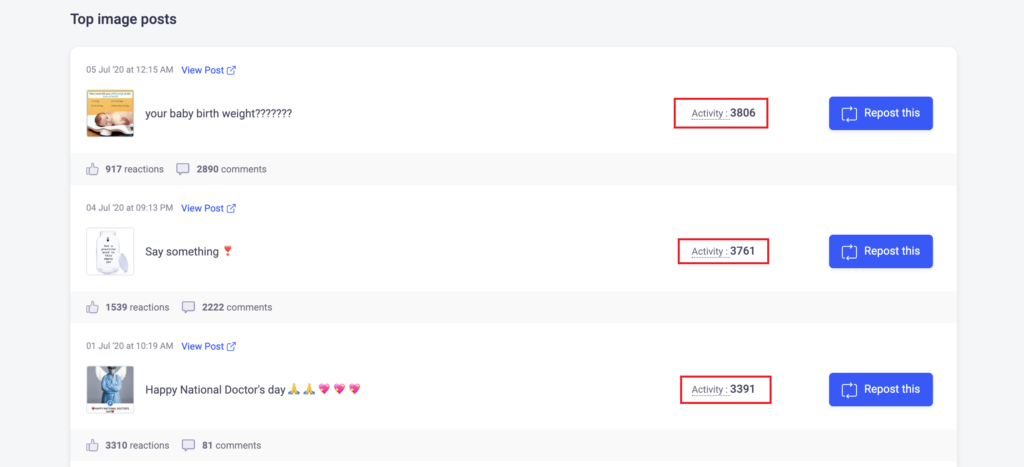Repost the 'Say something' post
This screenshot has width=1024, height=467.
[881, 251]
